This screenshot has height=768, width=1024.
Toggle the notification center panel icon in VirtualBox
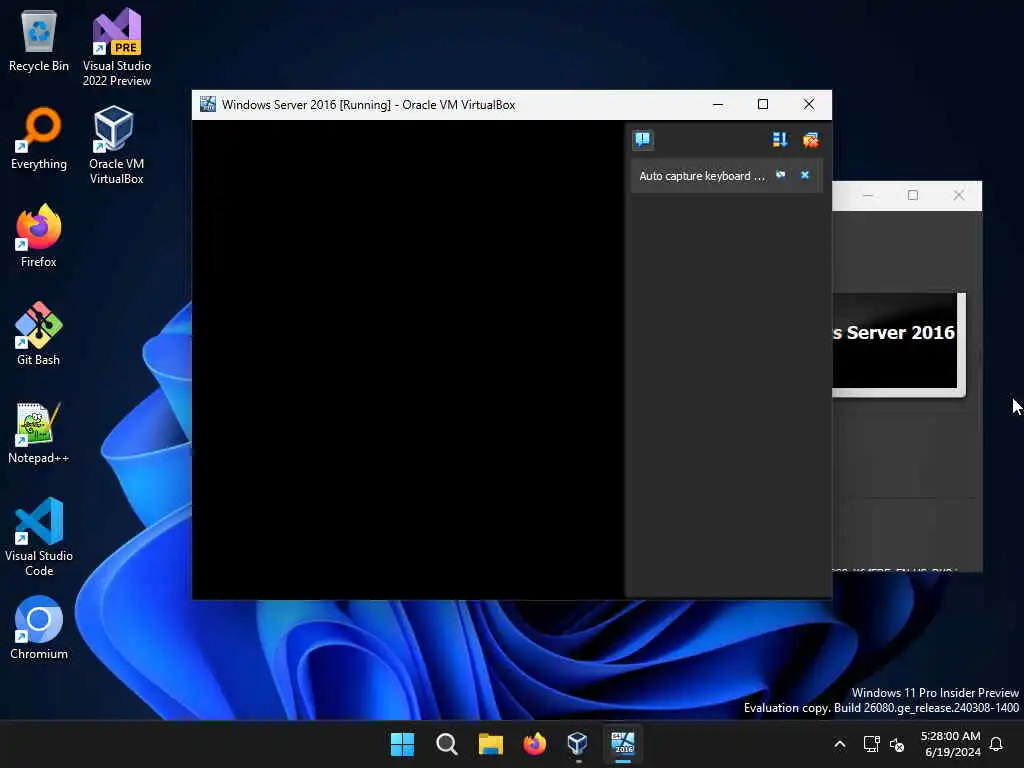(x=643, y=140)
